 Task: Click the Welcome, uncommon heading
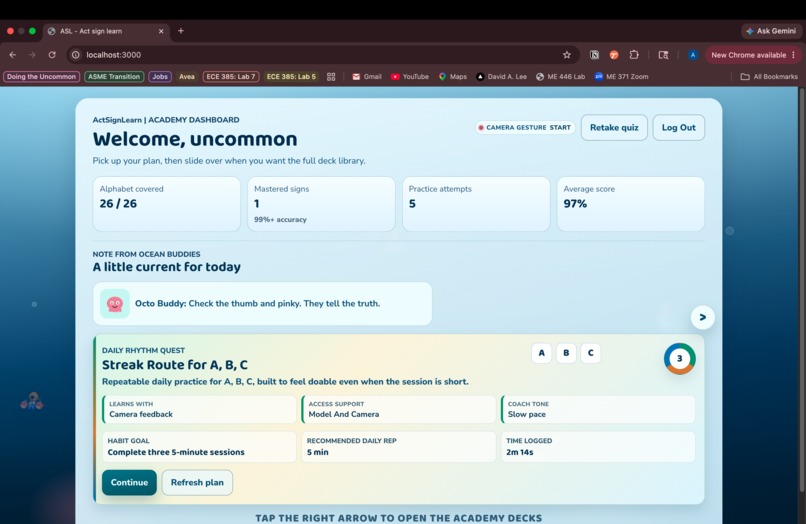[195, 139]
